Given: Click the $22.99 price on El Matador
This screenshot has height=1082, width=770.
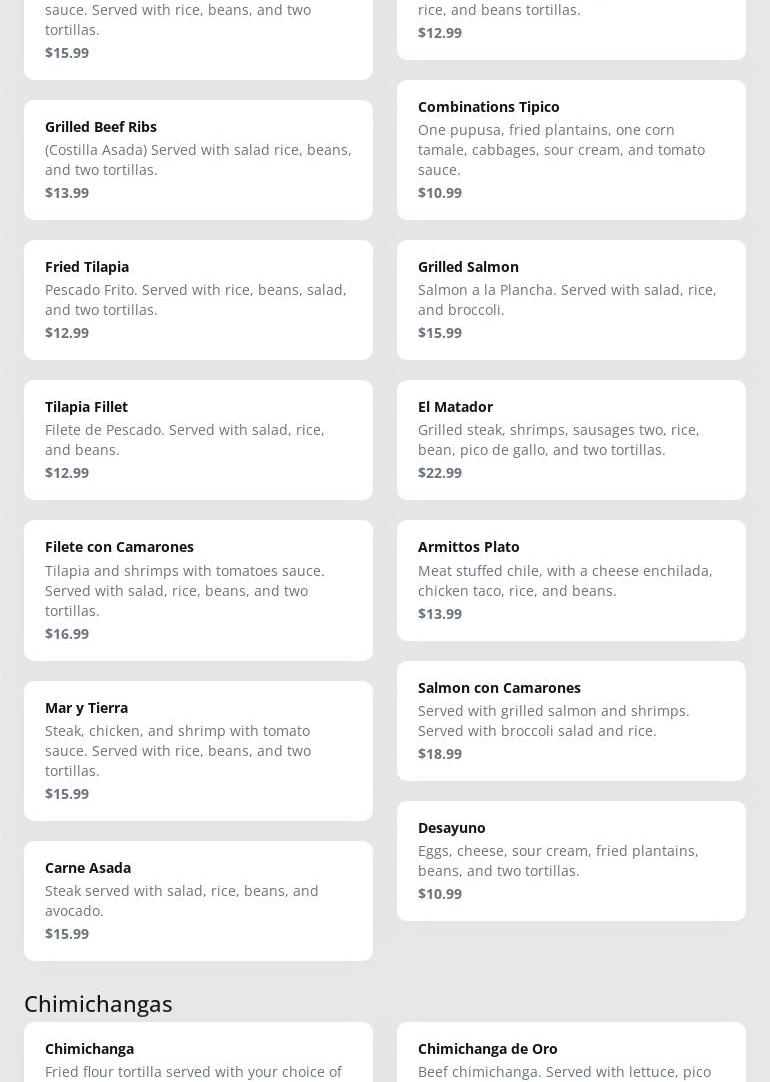Looking at the screenshot, I should tap(440, 473).
